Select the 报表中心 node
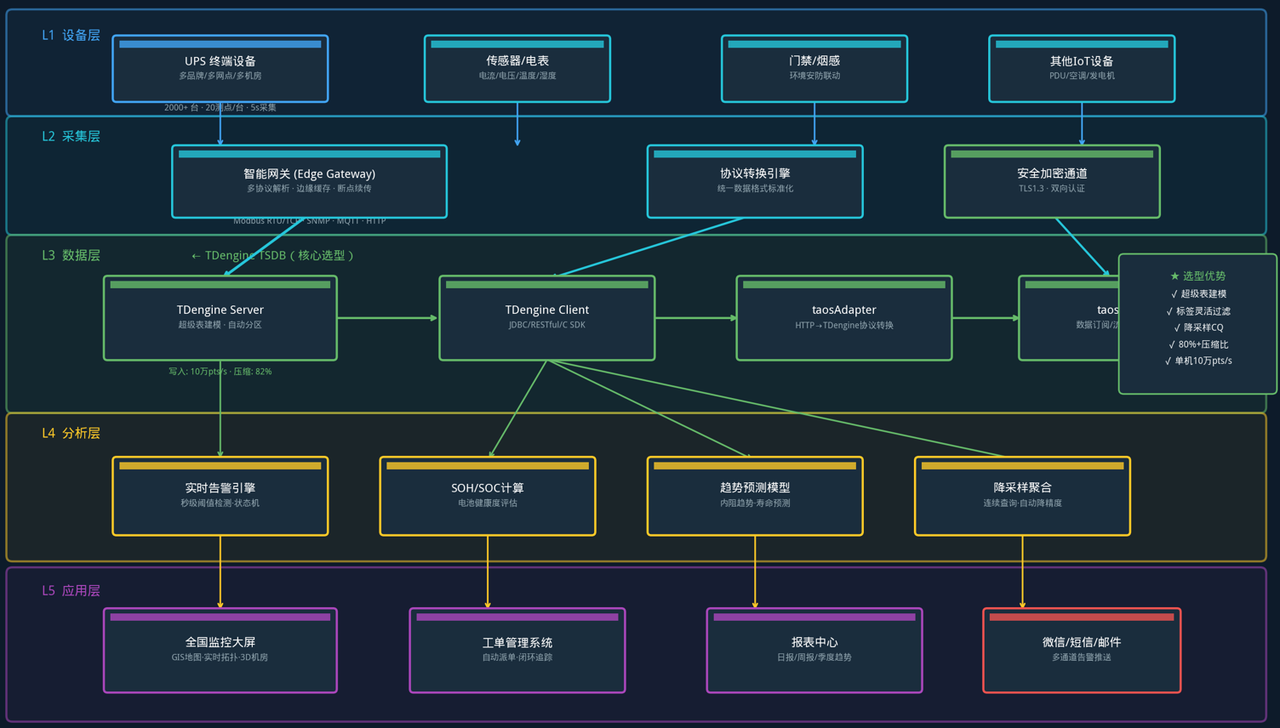This screenshot has height=728, width=1280. click(814, 650)
